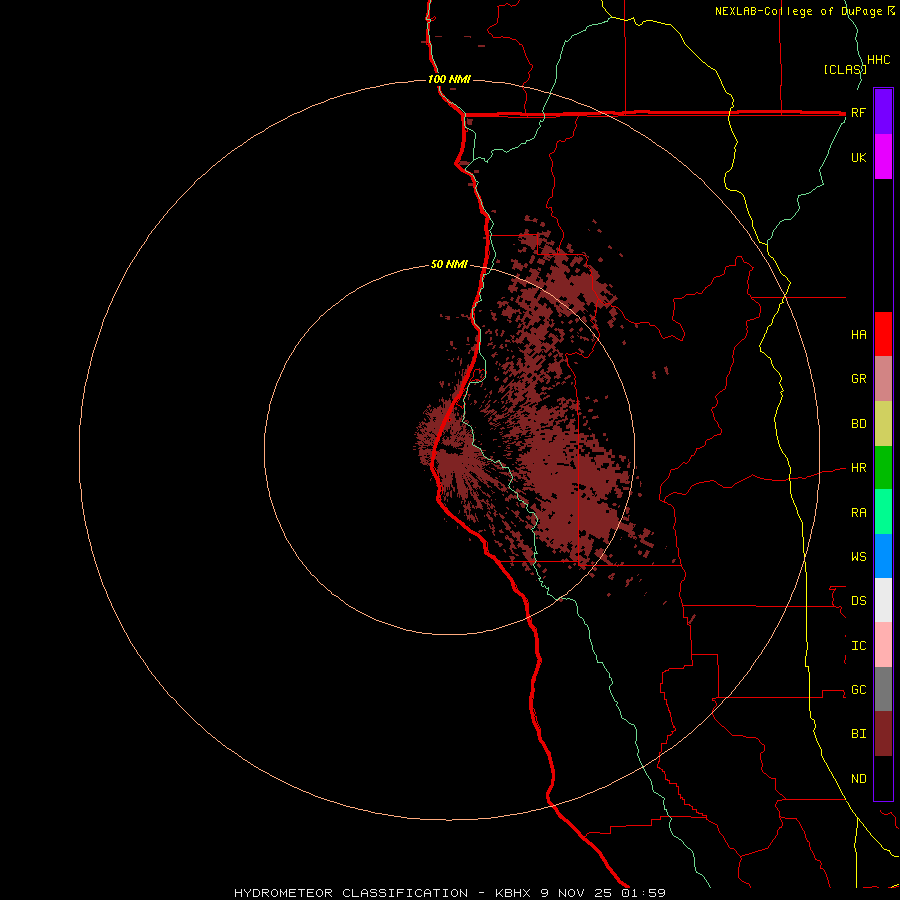The image size is (900, 900).
Task: Pick the mint green RA legend swatch
Action: point(883,512)
